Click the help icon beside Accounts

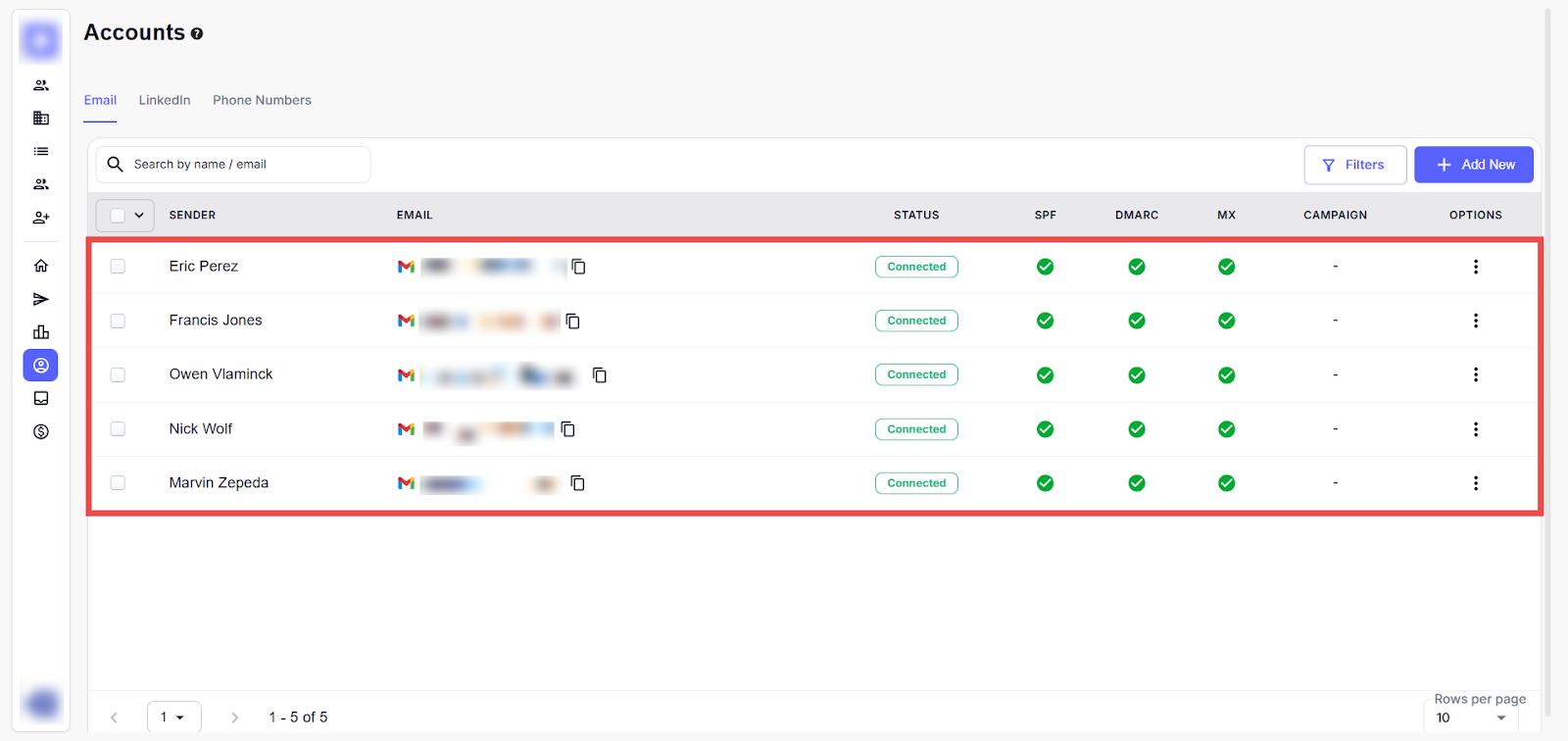click(197, 34)
